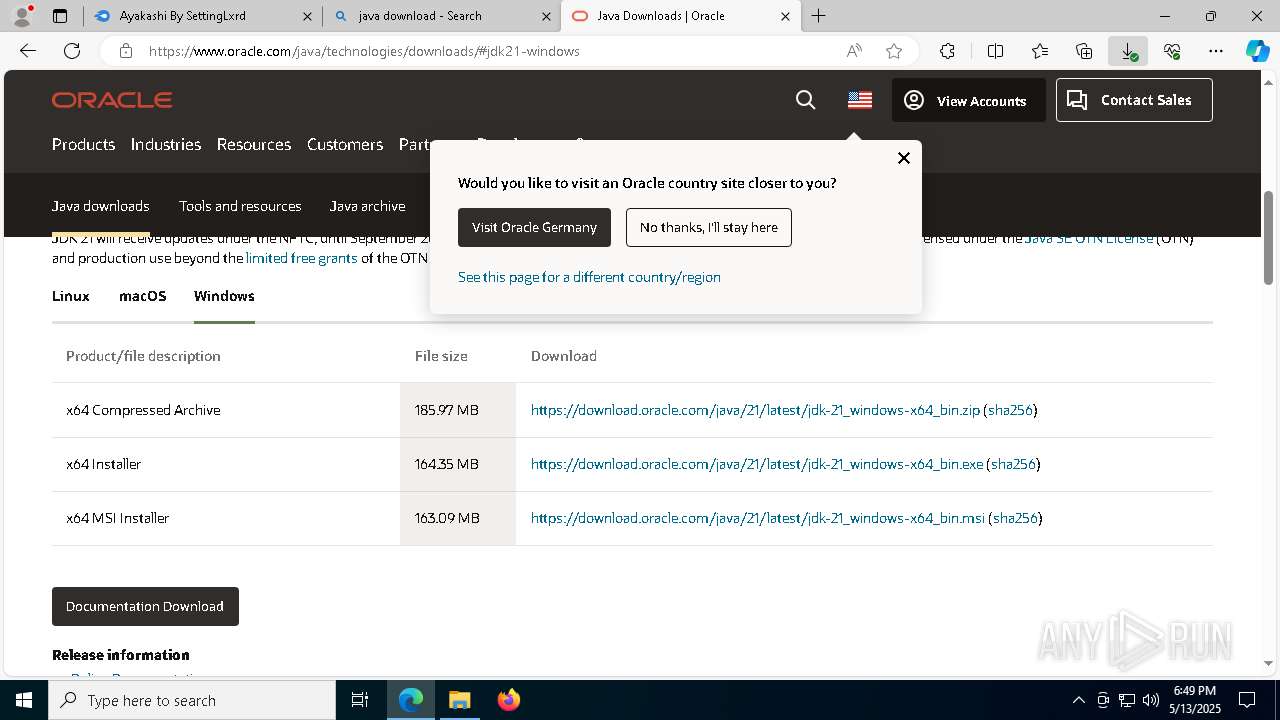Refresh the current page
The image size is (1280, 720).
pos(72,51)
